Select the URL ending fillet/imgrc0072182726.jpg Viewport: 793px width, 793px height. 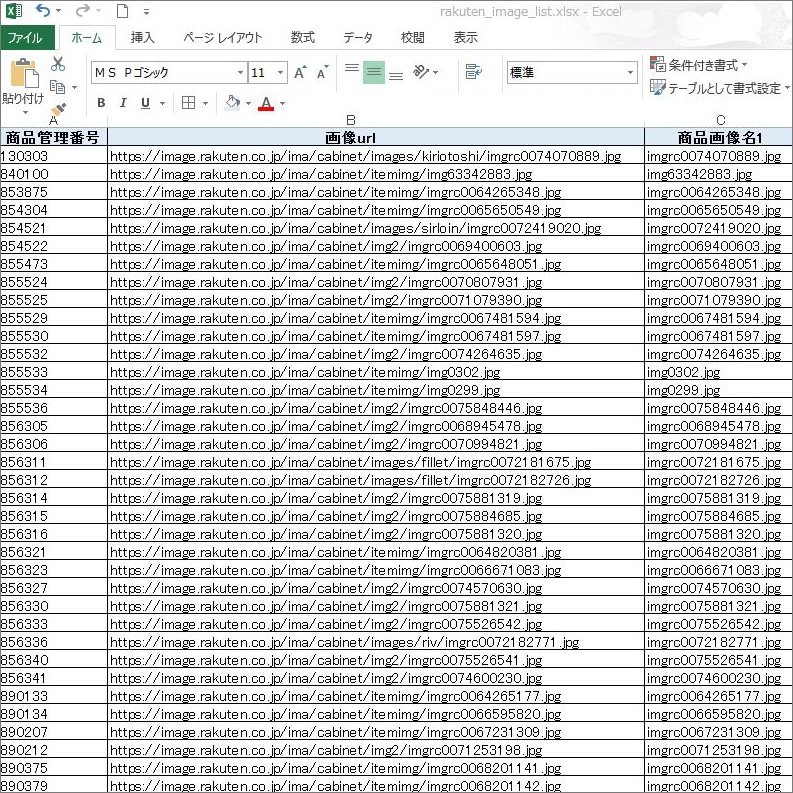pos(376,480)
